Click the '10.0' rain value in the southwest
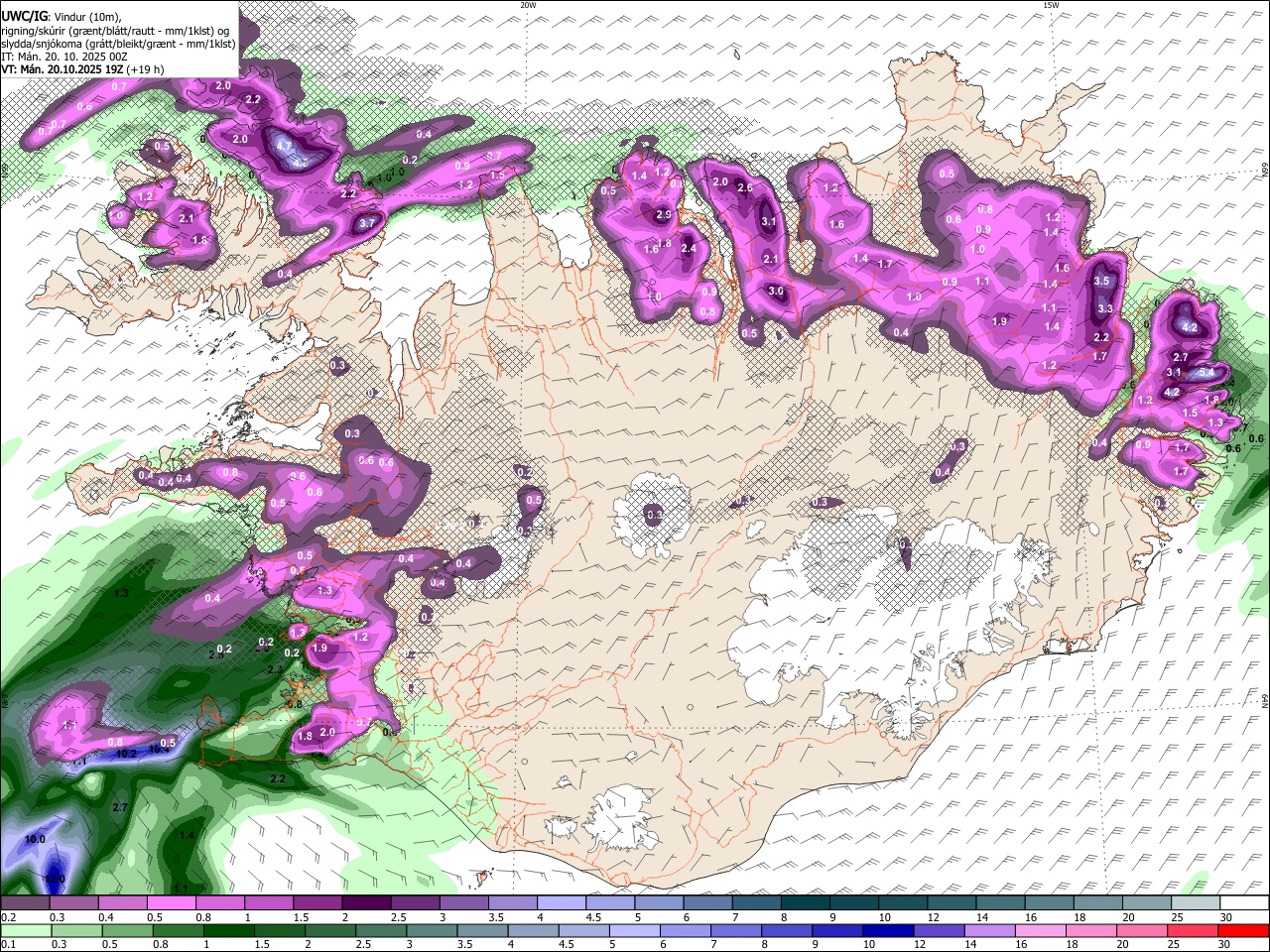Viewport: 1270px width, 952px height. click(35, 839)
